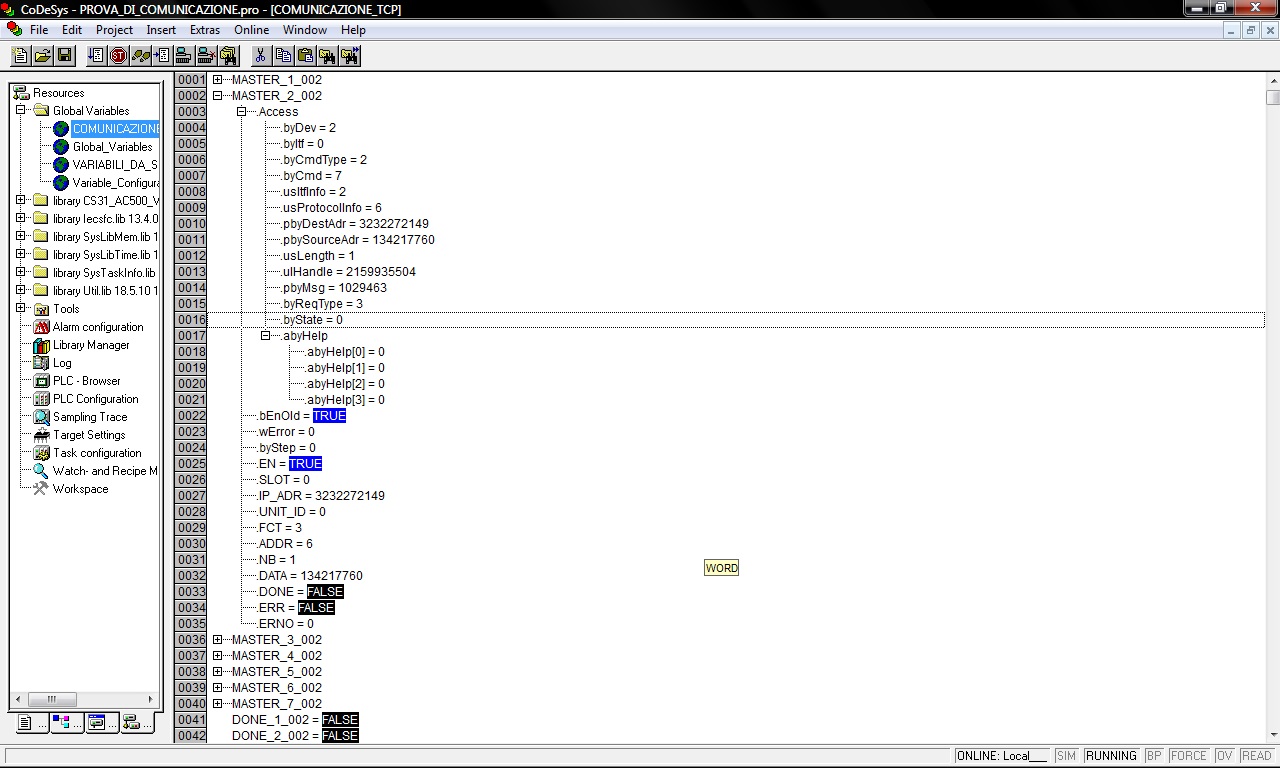Image resolution: width=1280 pixels, height=768 pixels.
Task: Toggle the DONE FALSE value
Action: 324,591
